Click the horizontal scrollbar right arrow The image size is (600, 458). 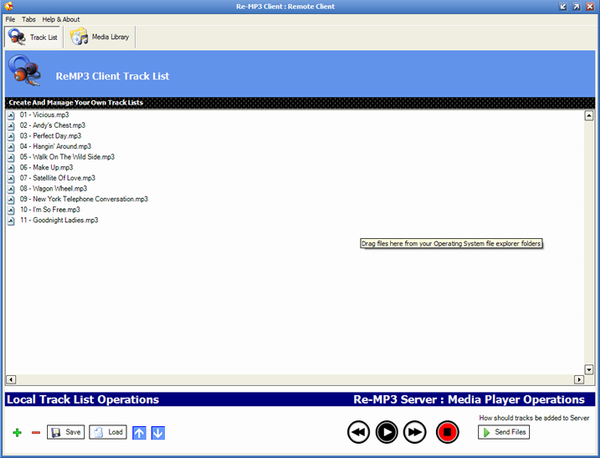tap(579, 380)
